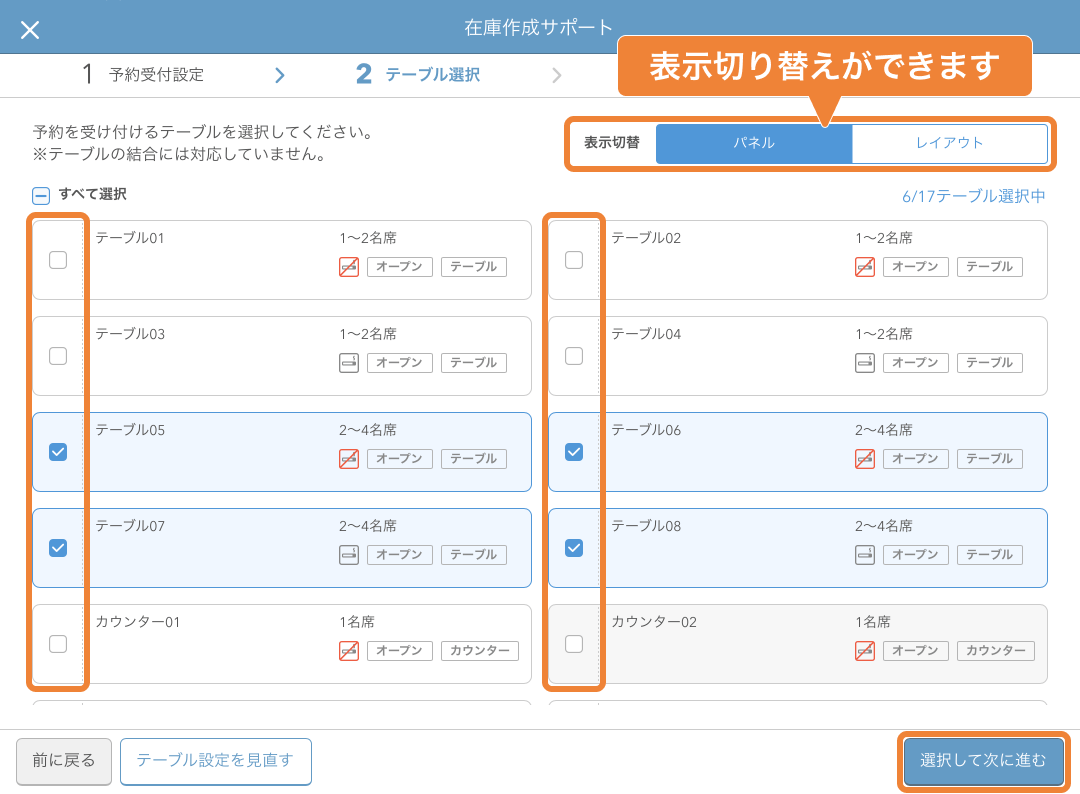Click 選択して次に進む to proceed

click(983, 761)
